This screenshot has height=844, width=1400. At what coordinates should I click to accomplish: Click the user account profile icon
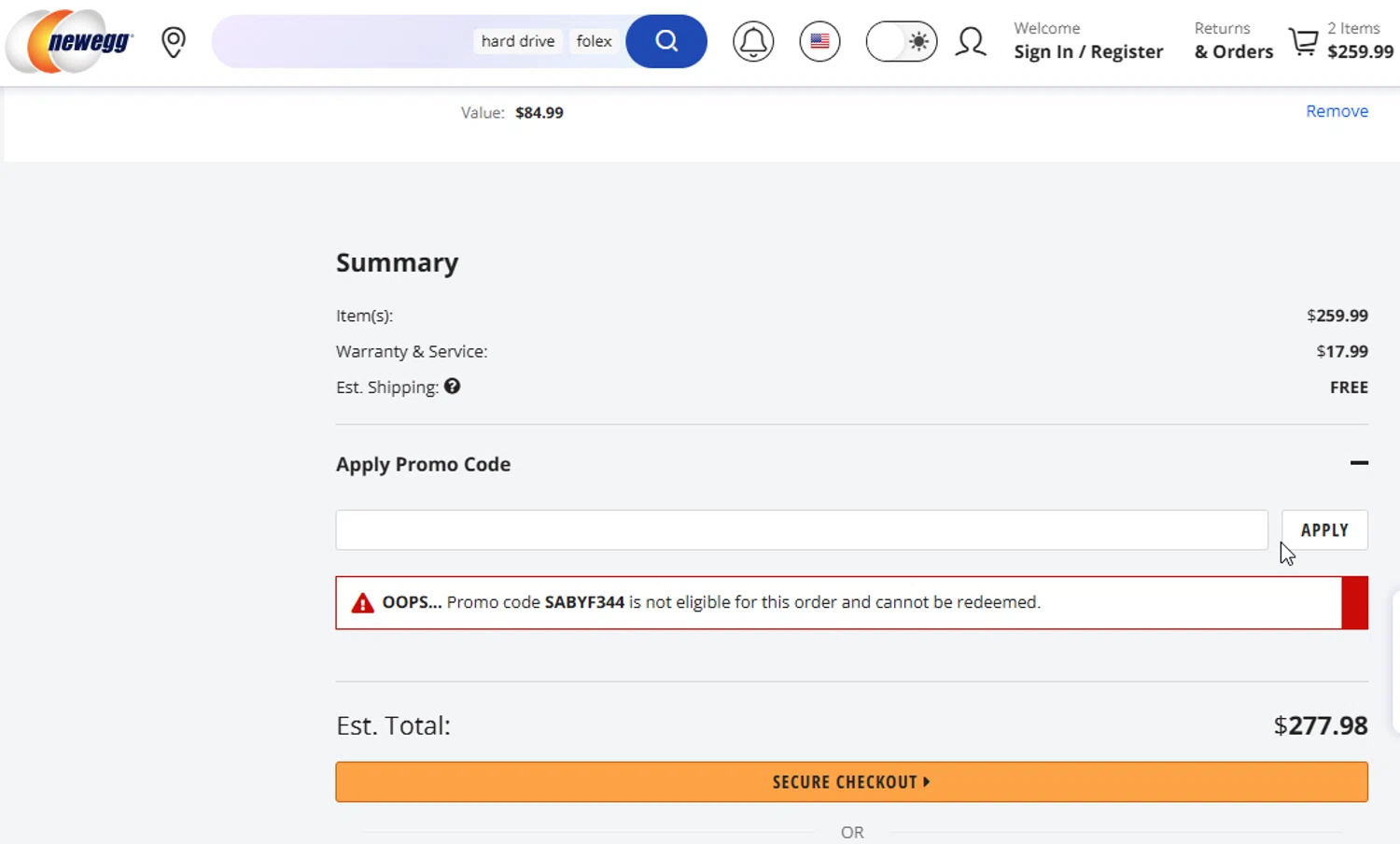coord(971,42)
